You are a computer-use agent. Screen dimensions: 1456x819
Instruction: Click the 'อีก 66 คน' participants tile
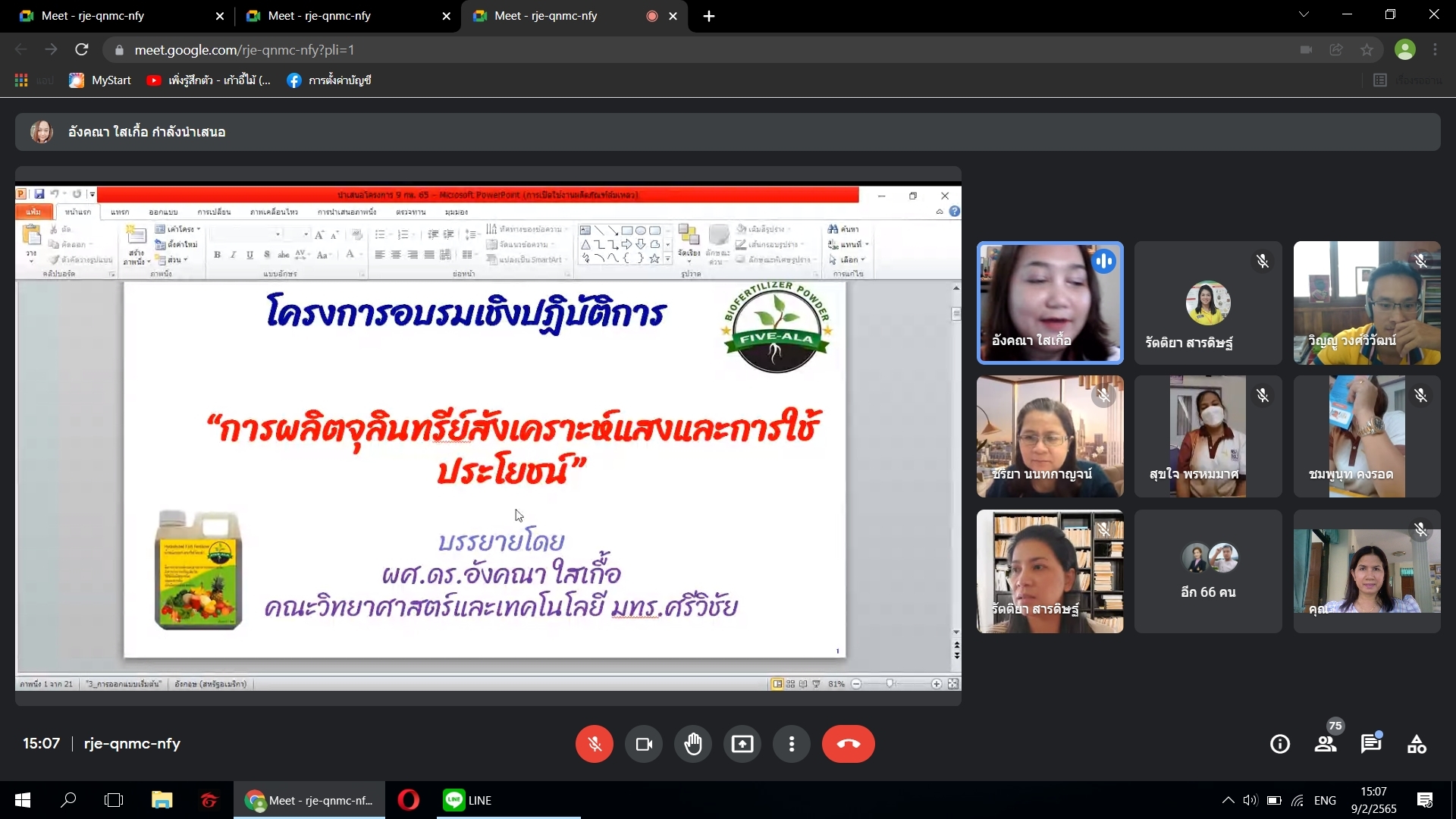(1208, 571)
